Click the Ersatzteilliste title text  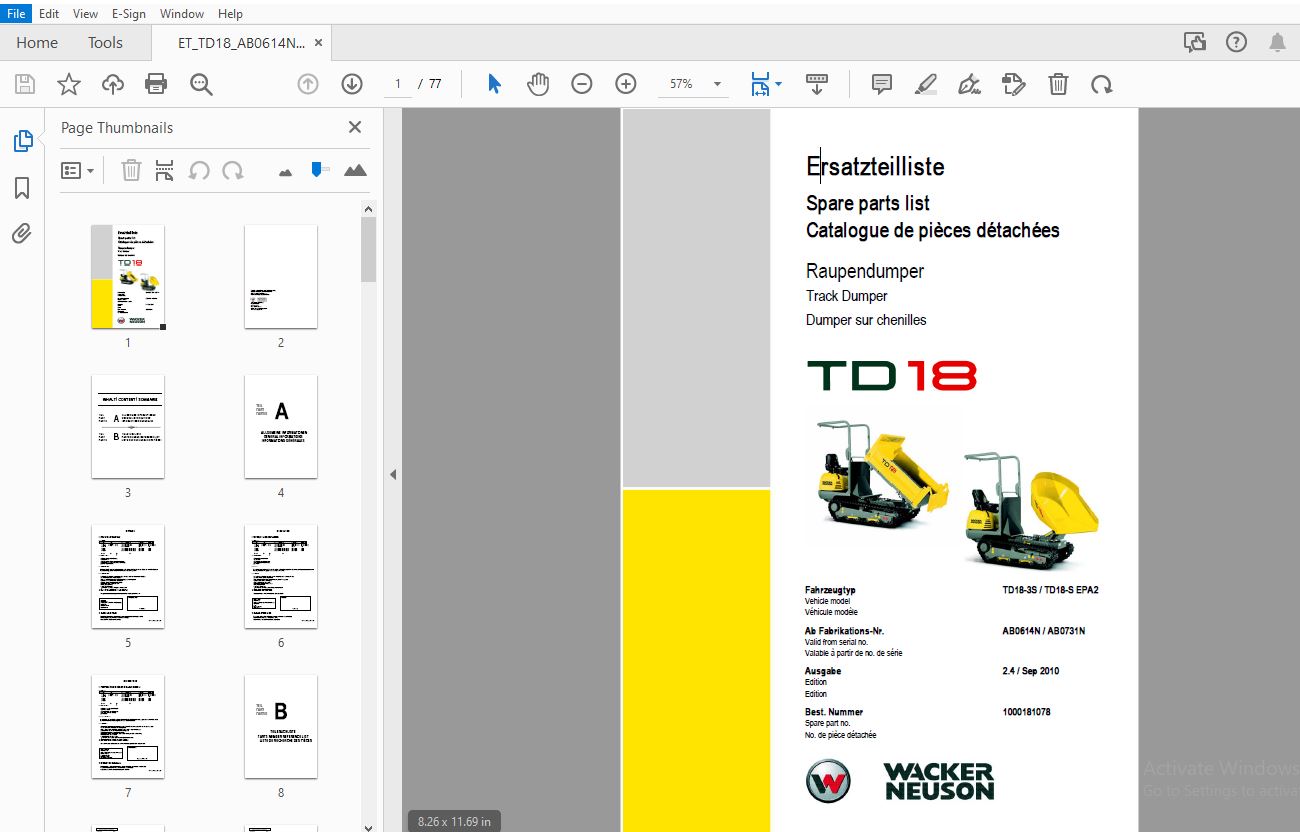point(875,167)
